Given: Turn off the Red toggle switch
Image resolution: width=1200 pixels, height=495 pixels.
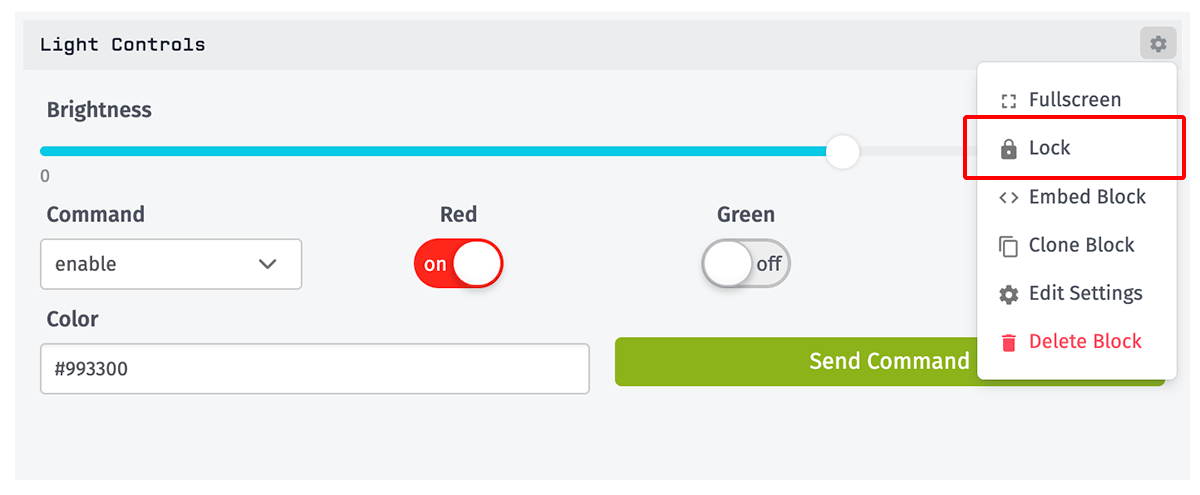Looking at the screenshot, I should pyautogui.click(x=458, y=265).
